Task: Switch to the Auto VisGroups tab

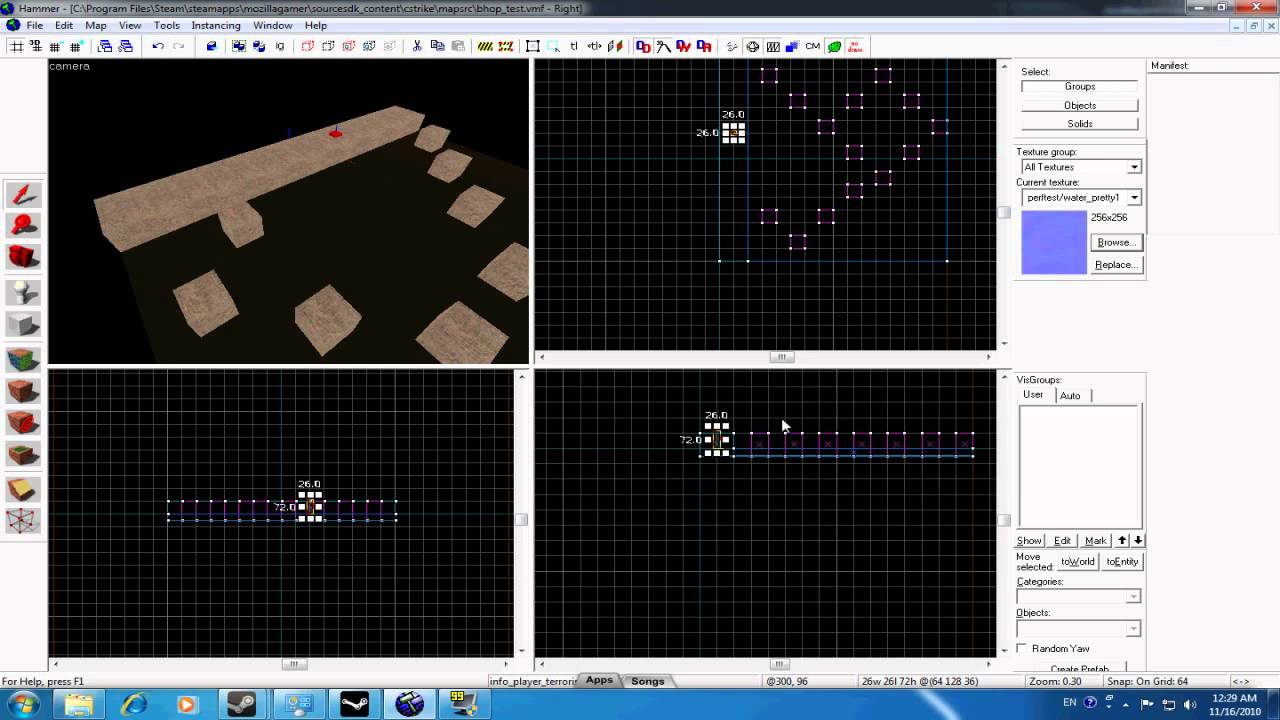Action: tap(1070, 396)
